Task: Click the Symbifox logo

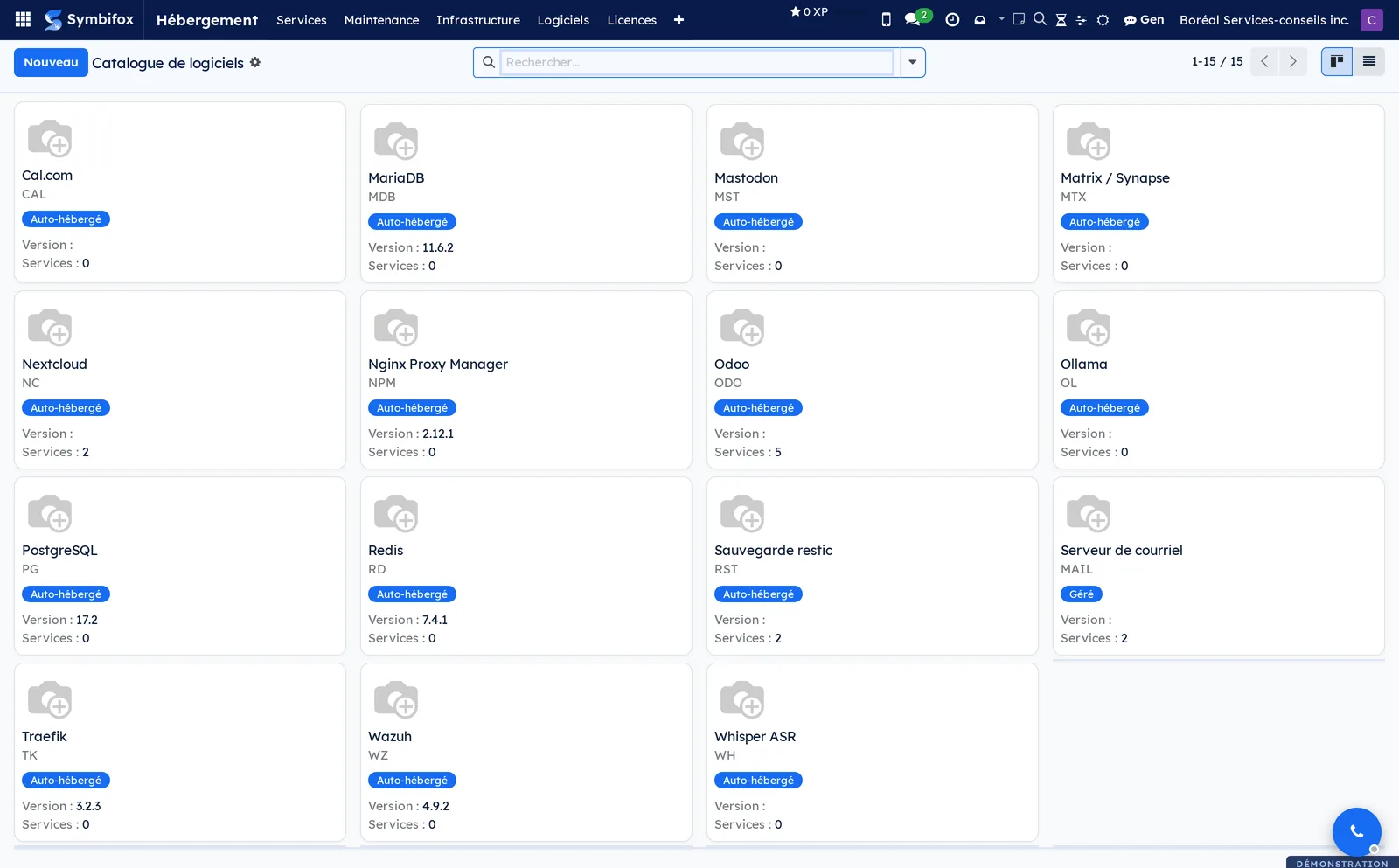Action: point(89,19)
